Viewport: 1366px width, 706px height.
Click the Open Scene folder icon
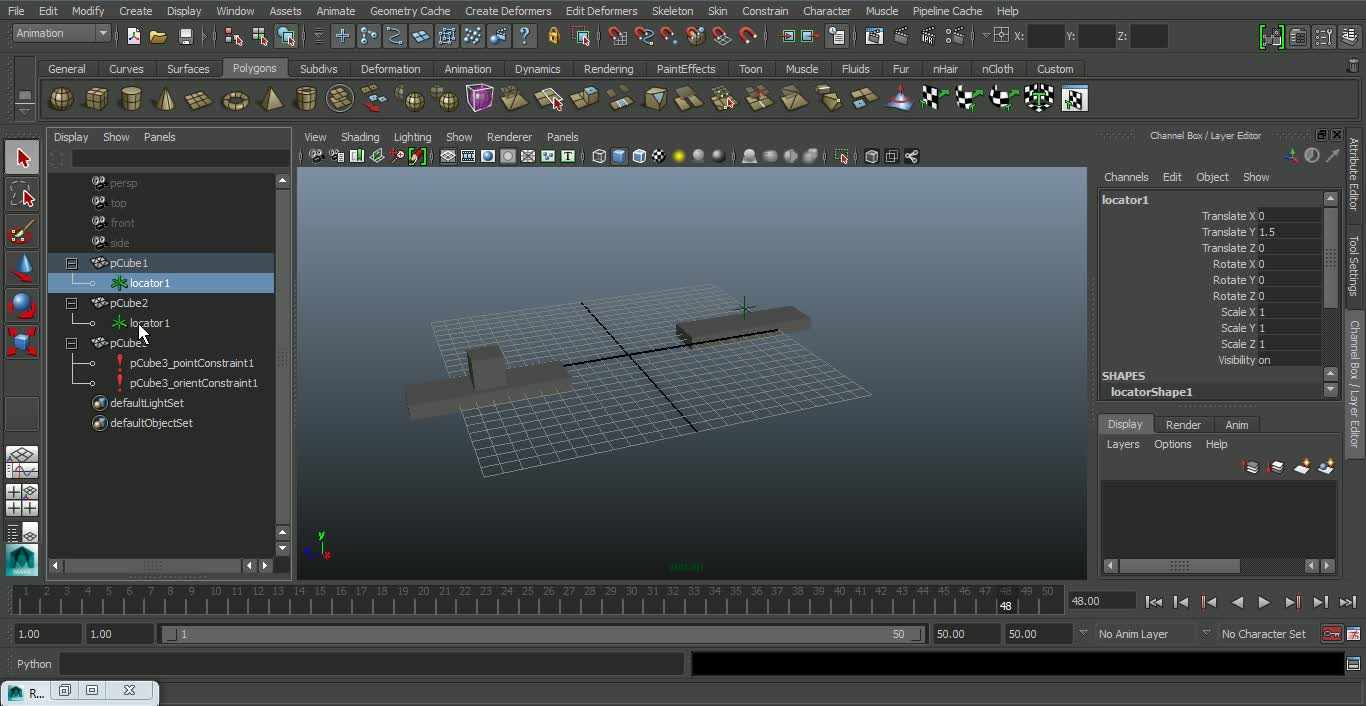(x=158, y=36)
